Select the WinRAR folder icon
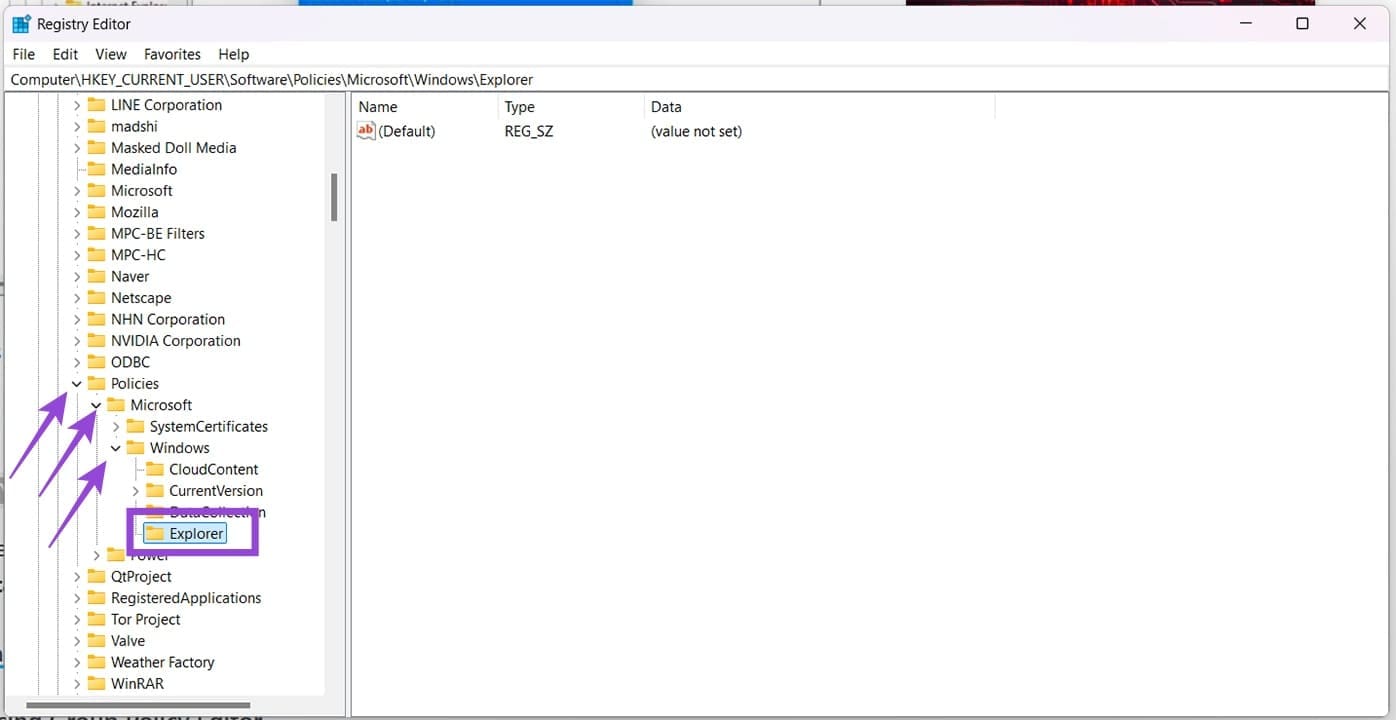 coord(96,684)
